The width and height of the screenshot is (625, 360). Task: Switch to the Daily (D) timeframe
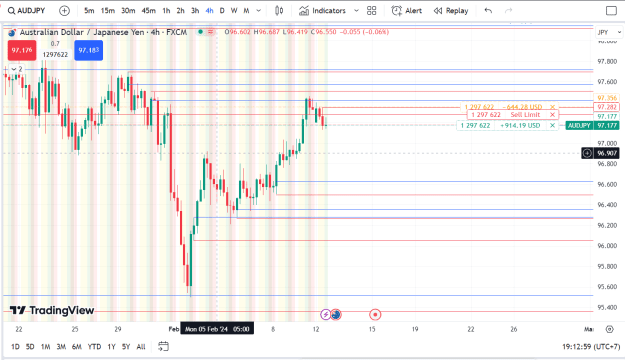point(222,11)
